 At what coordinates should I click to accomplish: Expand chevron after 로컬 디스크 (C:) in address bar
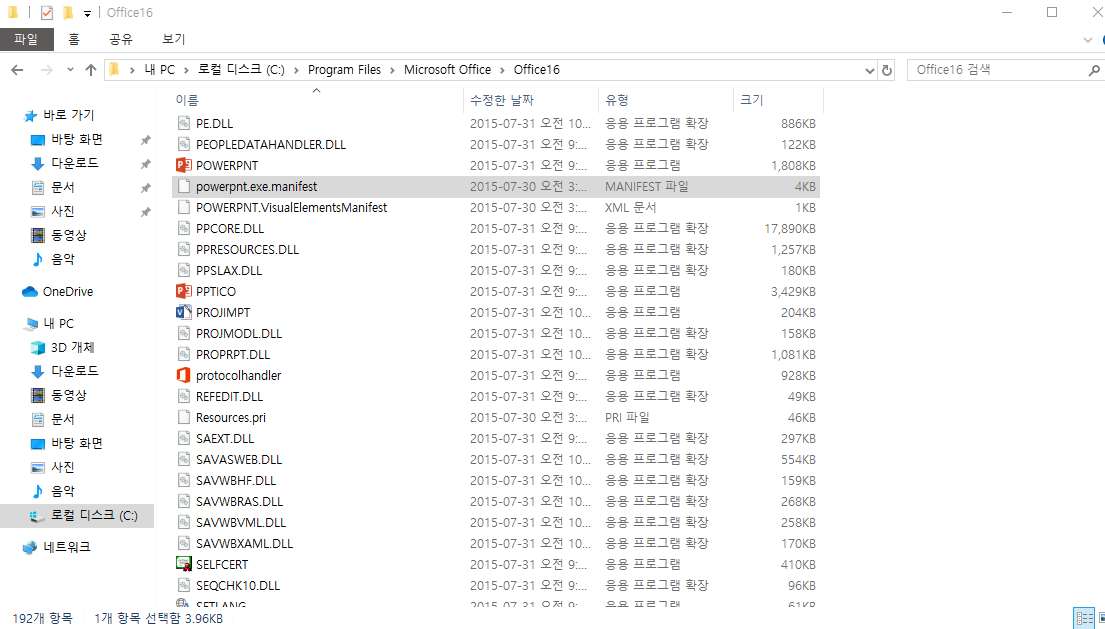pyautogui.click(x=297, y=70)
